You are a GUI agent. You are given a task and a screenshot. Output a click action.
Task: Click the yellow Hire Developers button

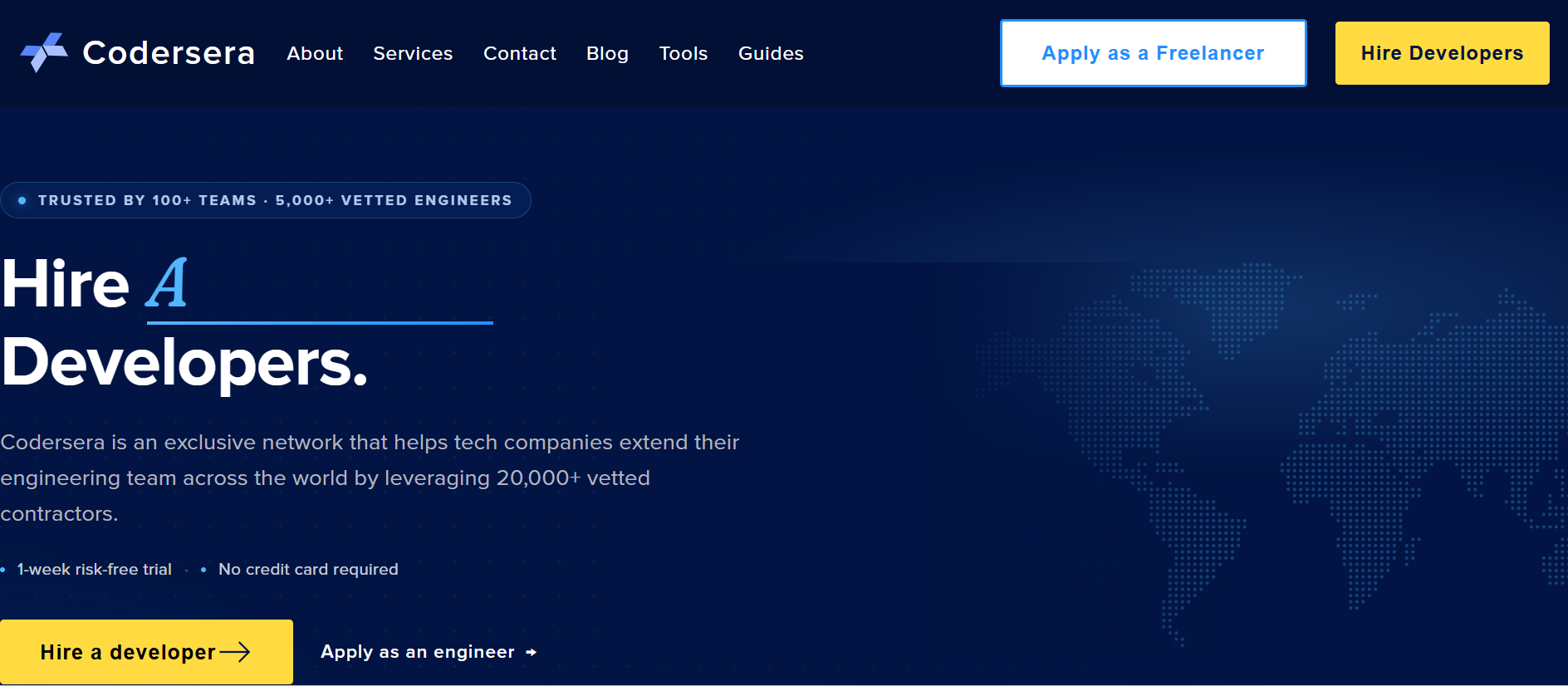pyautogui.click(x=1442, y=53)
